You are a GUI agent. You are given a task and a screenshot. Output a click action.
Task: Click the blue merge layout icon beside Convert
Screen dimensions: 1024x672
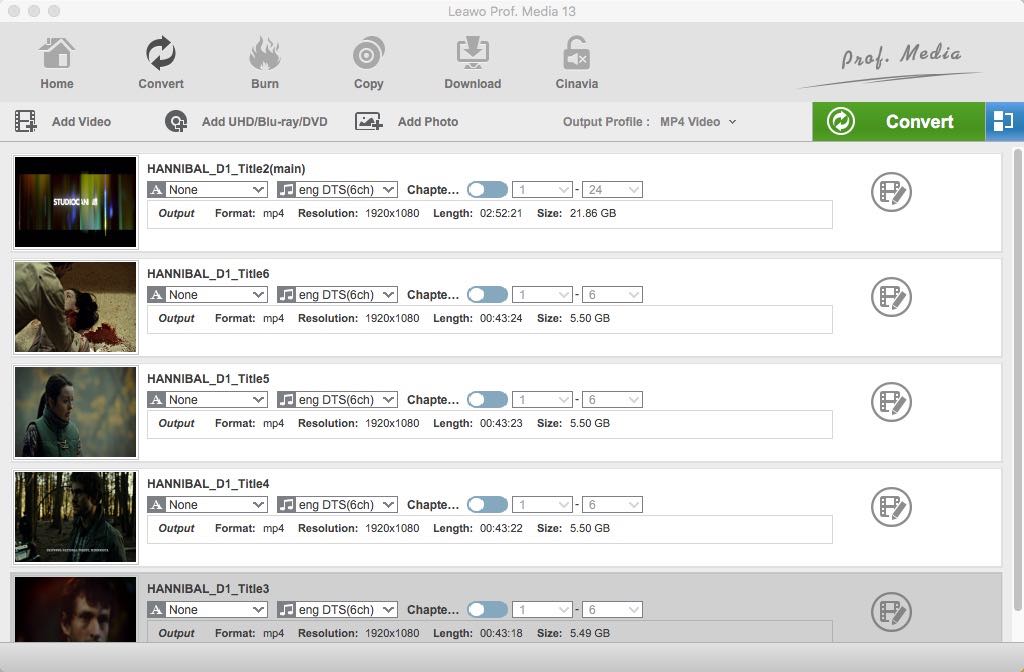tap(1003, 122)
